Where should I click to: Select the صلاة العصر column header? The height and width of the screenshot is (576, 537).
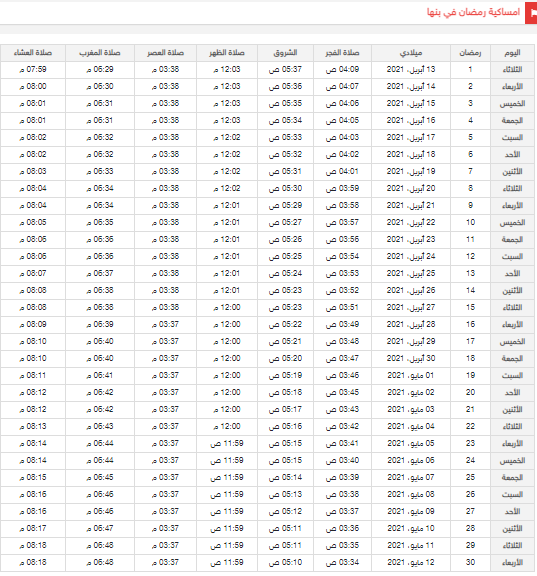click(x=165, y=53)
